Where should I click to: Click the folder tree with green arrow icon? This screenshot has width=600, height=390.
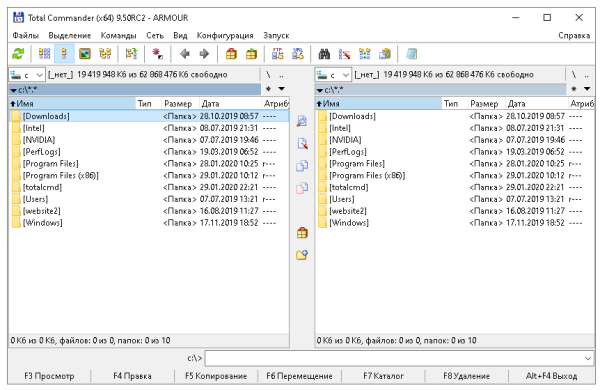point(131,54)
